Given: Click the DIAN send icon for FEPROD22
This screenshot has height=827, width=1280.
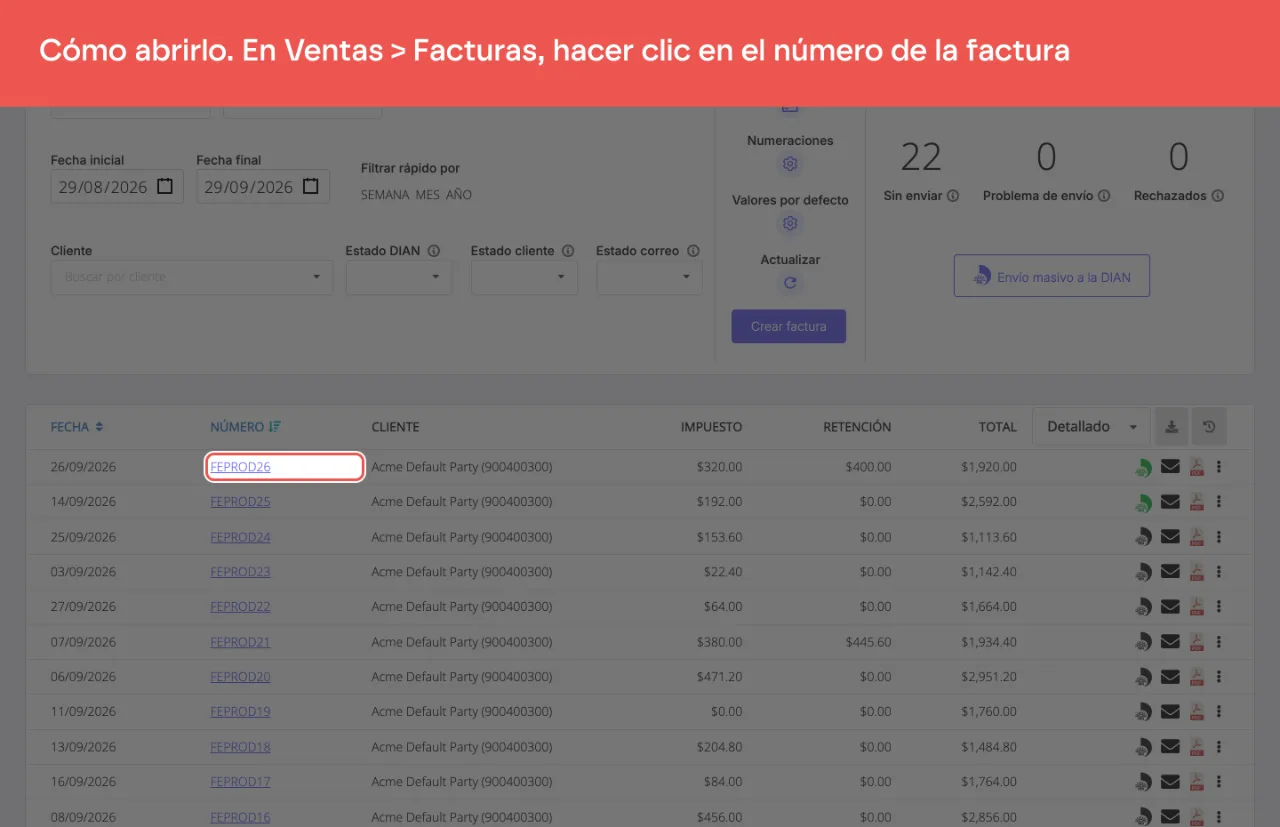Looking at the screenshot, I should pyautogui.click(x=1143, y=607).
